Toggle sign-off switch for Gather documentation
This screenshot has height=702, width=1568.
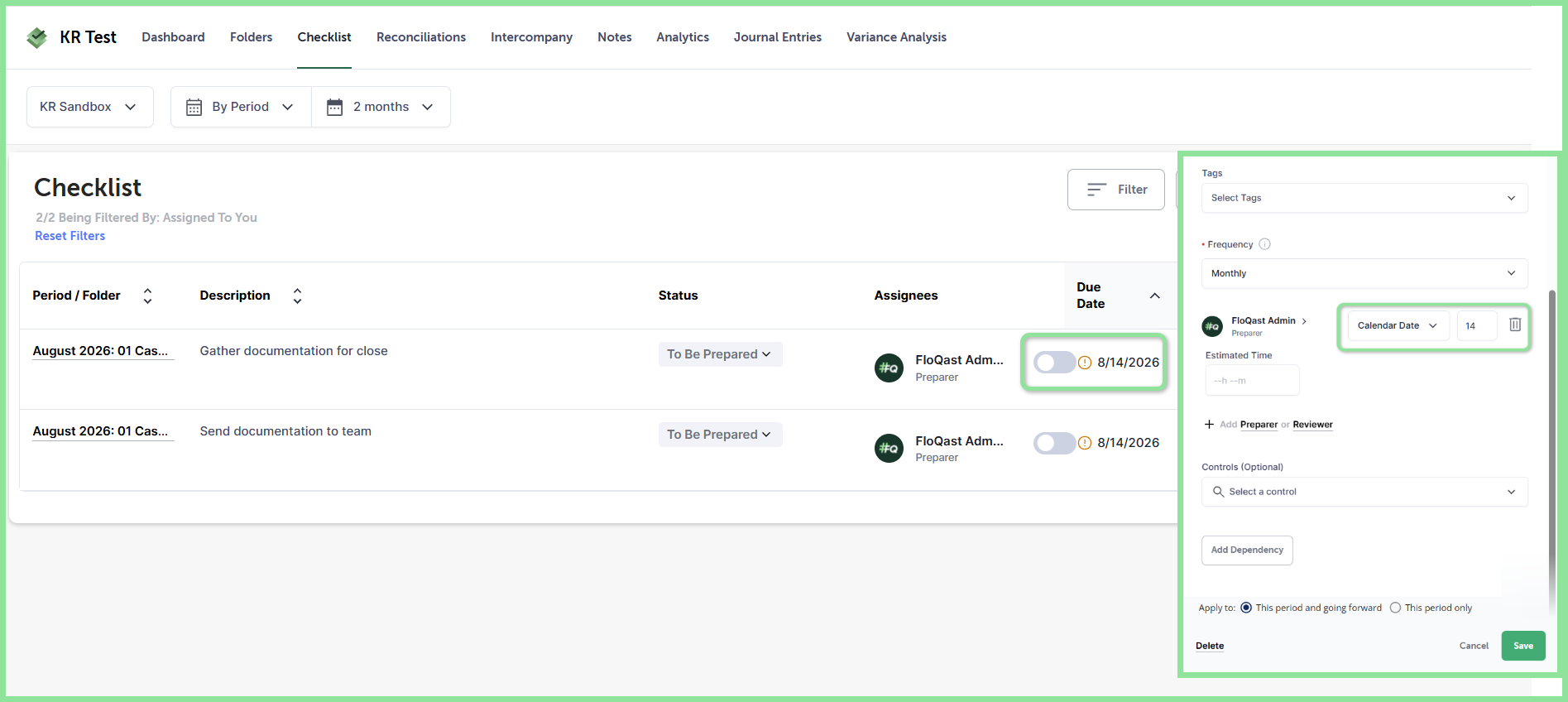(x=1054, y=363)
